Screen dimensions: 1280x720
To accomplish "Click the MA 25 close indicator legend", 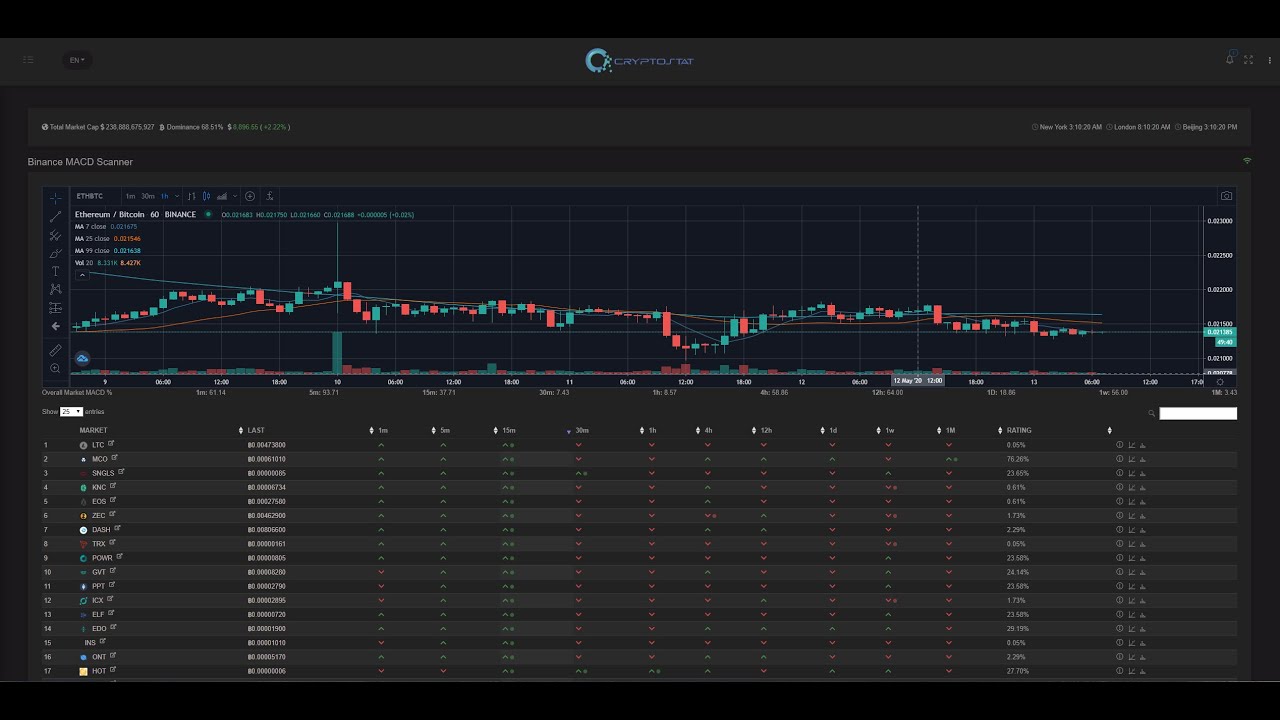I will [108, 239].
